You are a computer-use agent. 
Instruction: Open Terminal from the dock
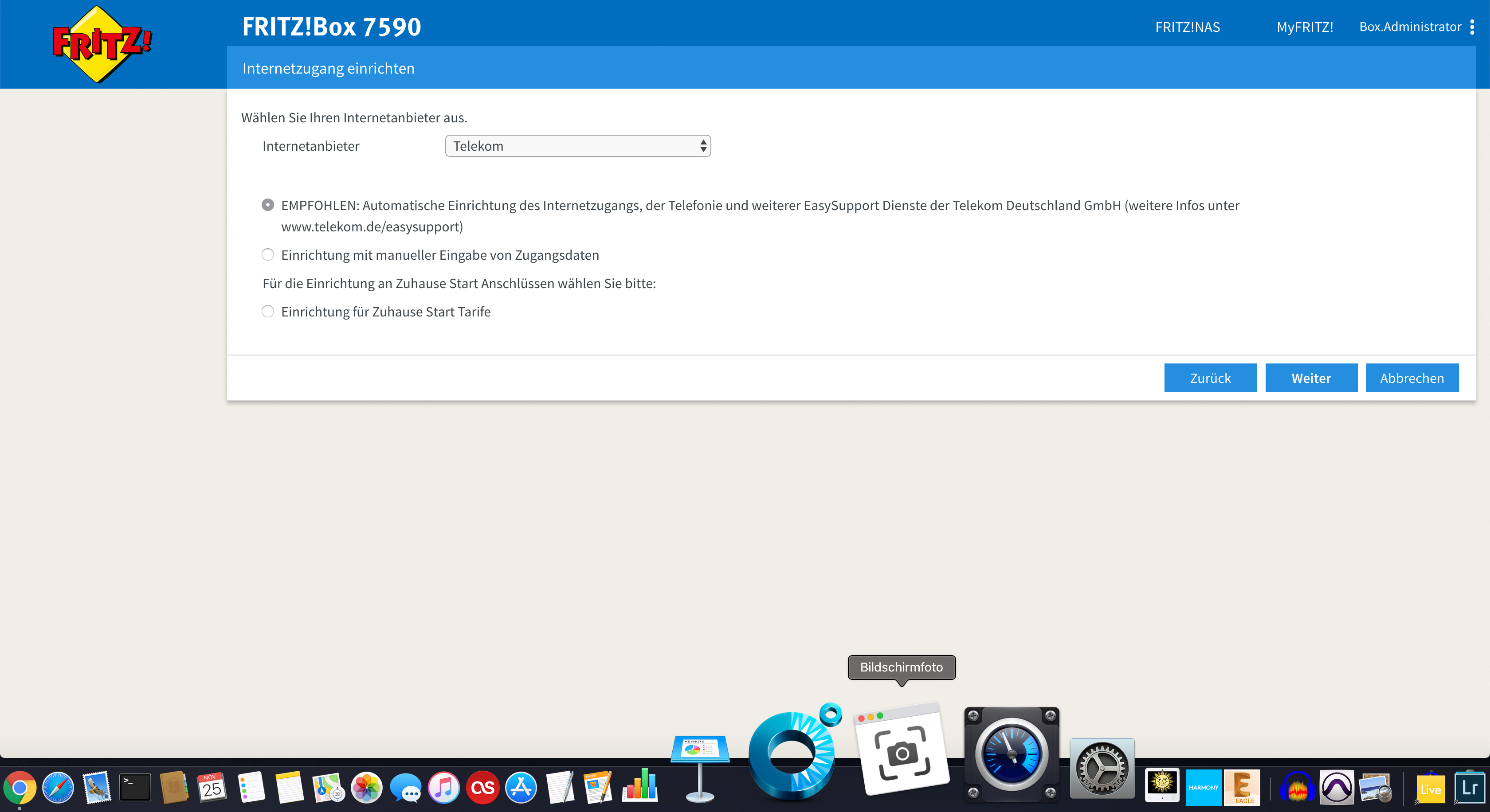(x=135, y=787)
